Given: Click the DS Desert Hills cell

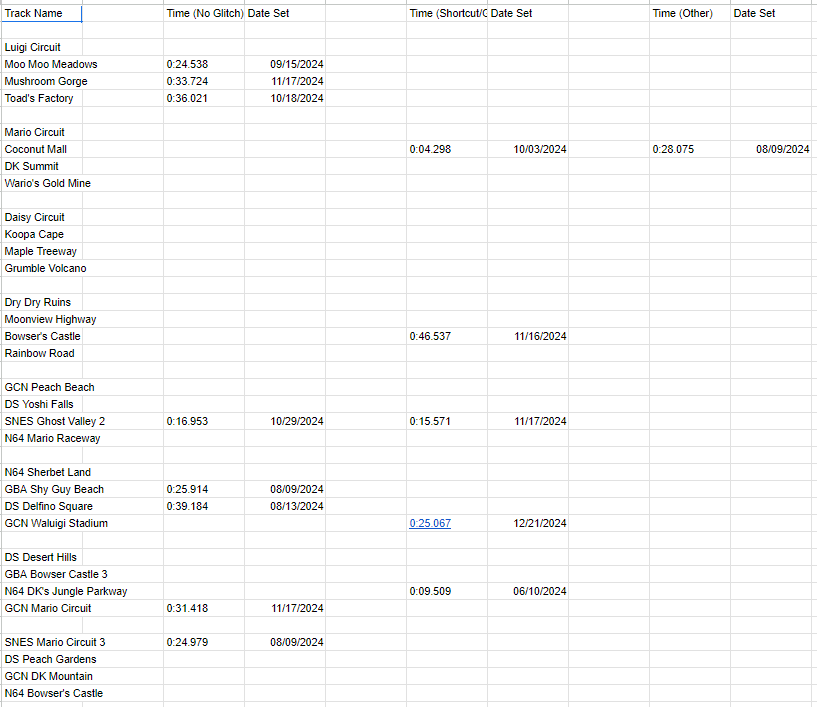Looking at the screenshot, I should (x=42, y=557).
